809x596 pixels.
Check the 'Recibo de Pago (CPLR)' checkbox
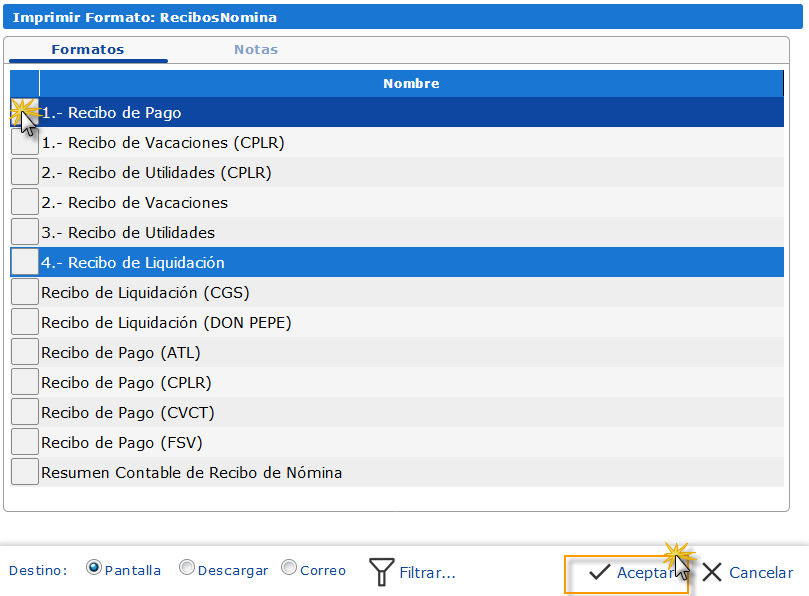(x=24, y=381)
